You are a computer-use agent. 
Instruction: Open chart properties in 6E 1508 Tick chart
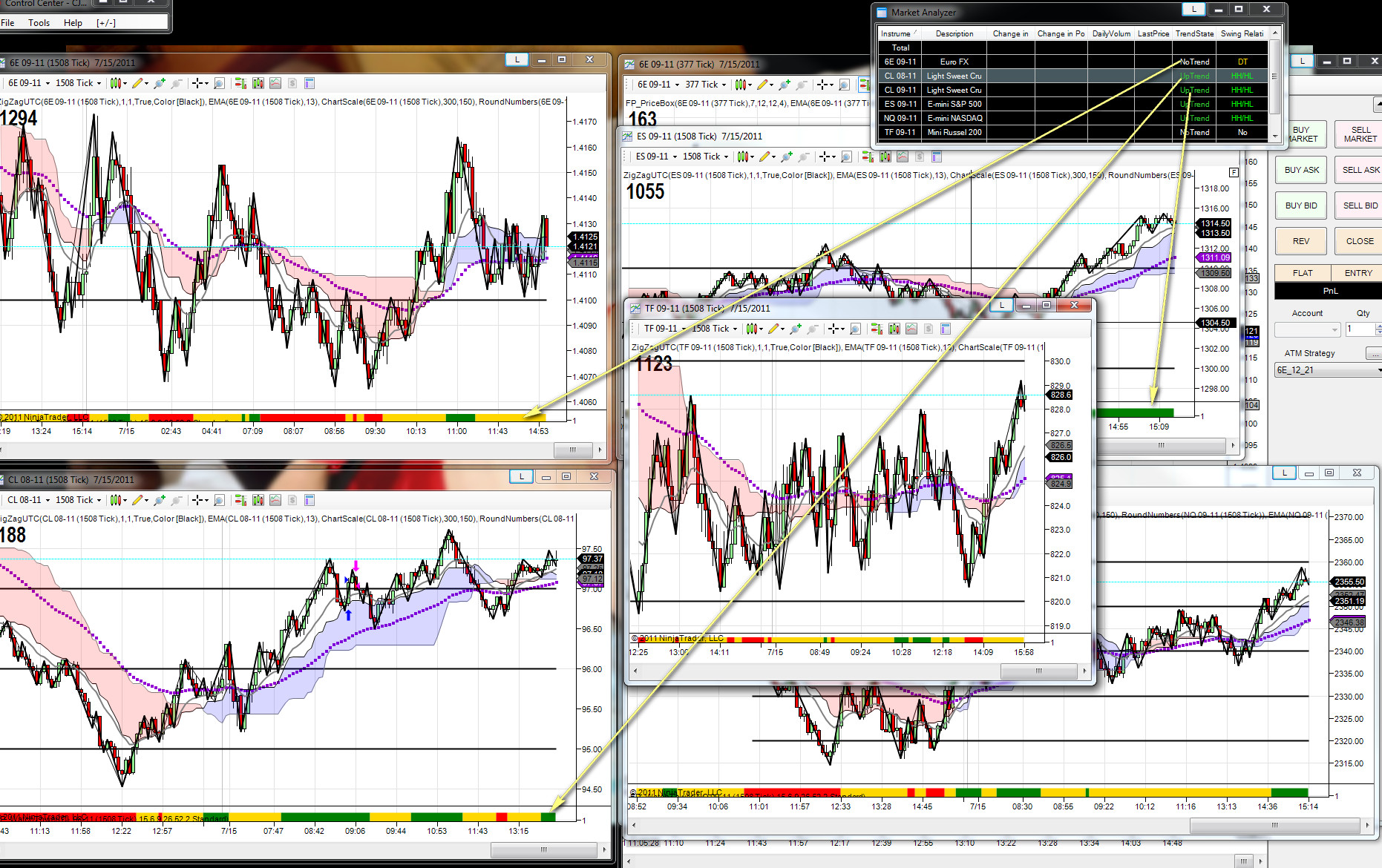pyautogui.click(x=310, y=83)
